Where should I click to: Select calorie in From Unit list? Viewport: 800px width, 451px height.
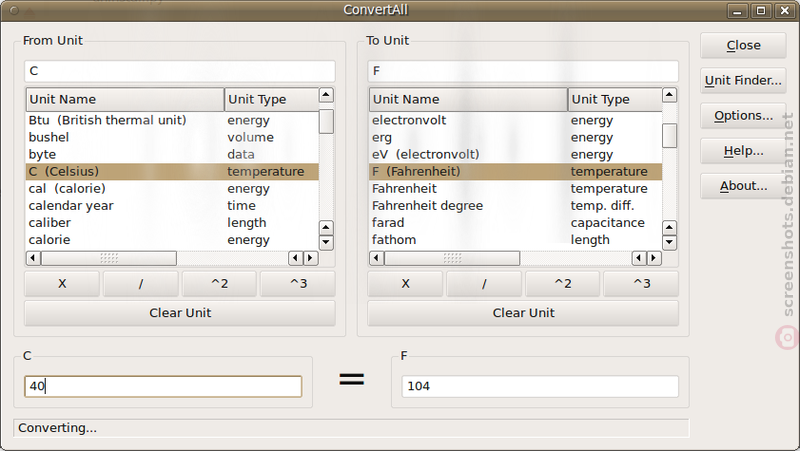(172, 240)
